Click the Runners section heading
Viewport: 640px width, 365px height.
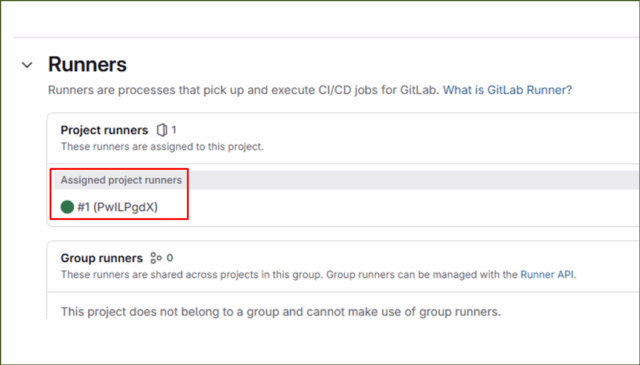pos(87,65)
